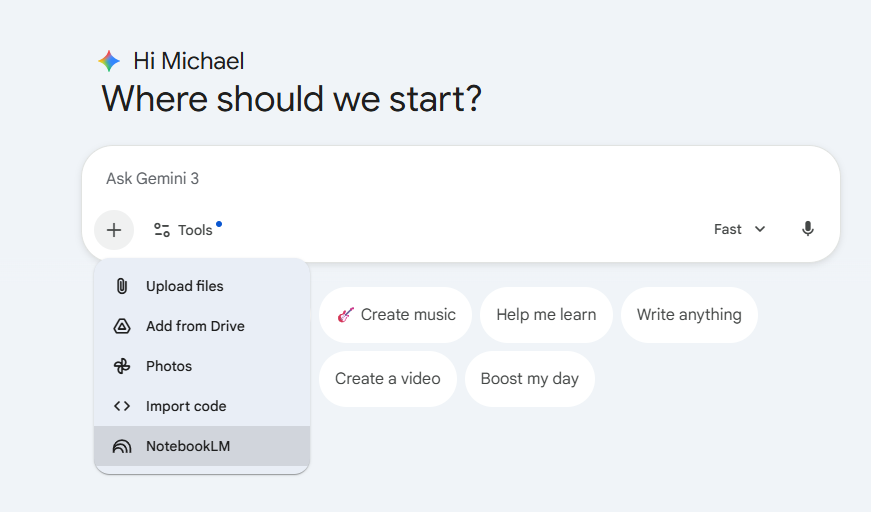Click the Boost my day chip

[529, 379]
